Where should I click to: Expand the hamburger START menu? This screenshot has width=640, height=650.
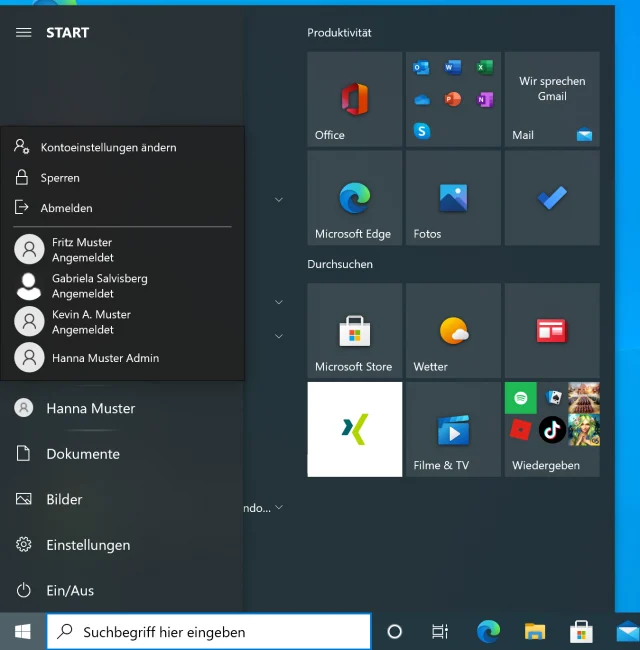(x=24, y=32)
